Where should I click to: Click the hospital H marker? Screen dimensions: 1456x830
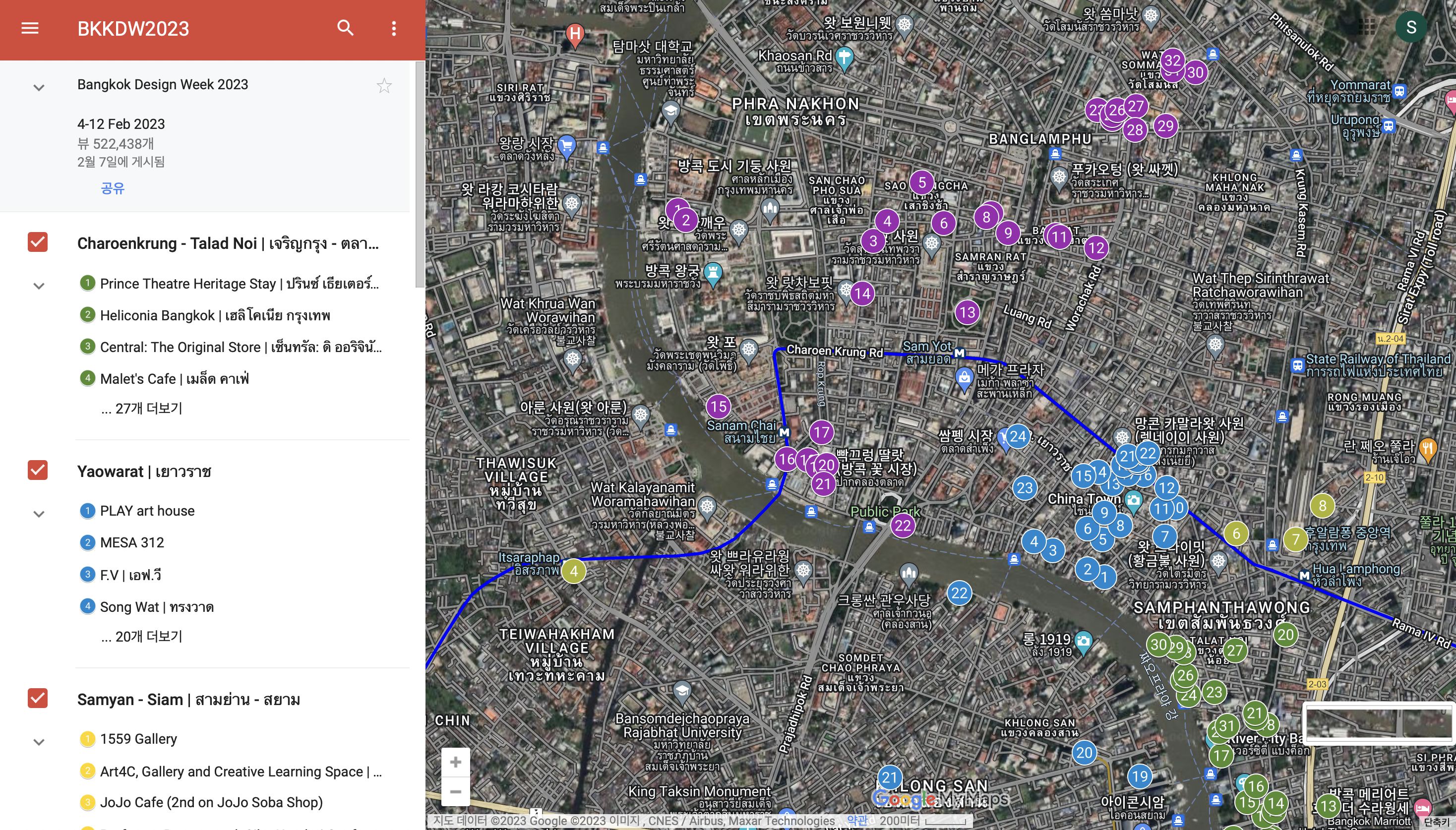click(x=575, y=35)
